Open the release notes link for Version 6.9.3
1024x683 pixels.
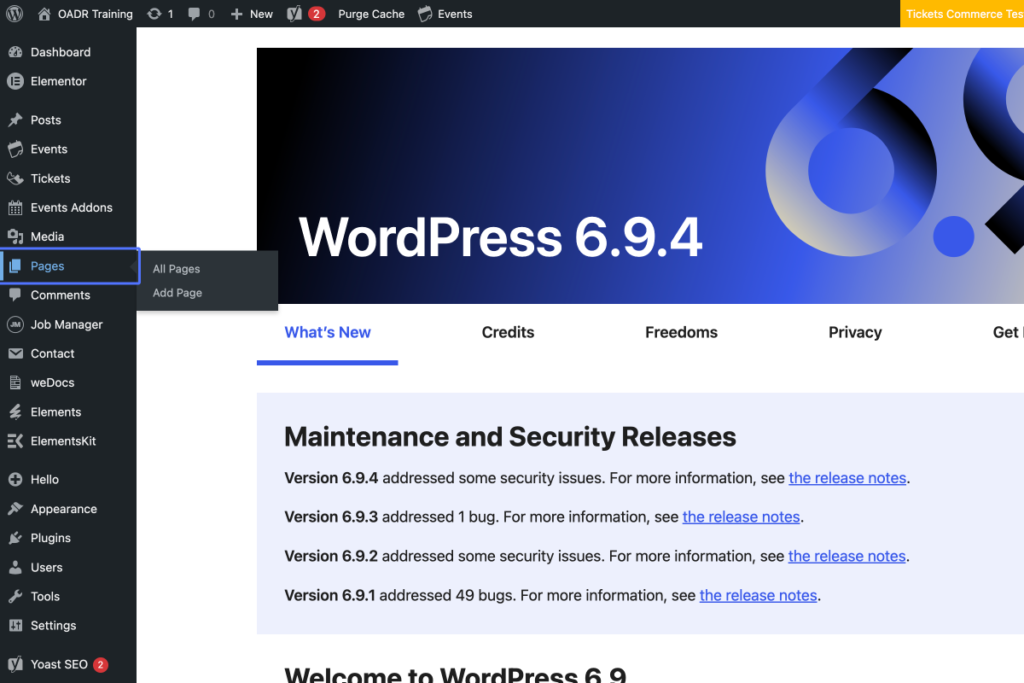pyautogui.click(x=741, y=517)
